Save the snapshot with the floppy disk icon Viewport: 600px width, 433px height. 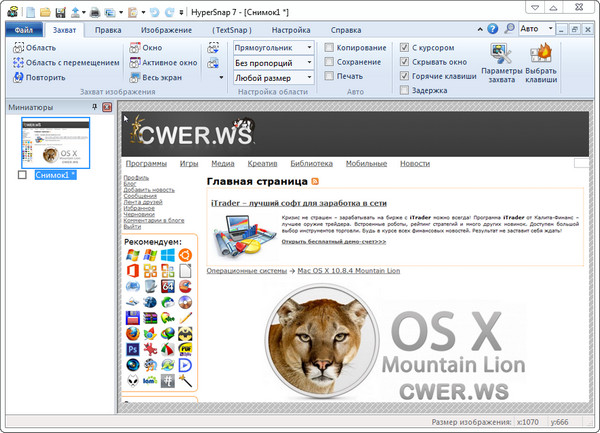(x=60, y=13)
